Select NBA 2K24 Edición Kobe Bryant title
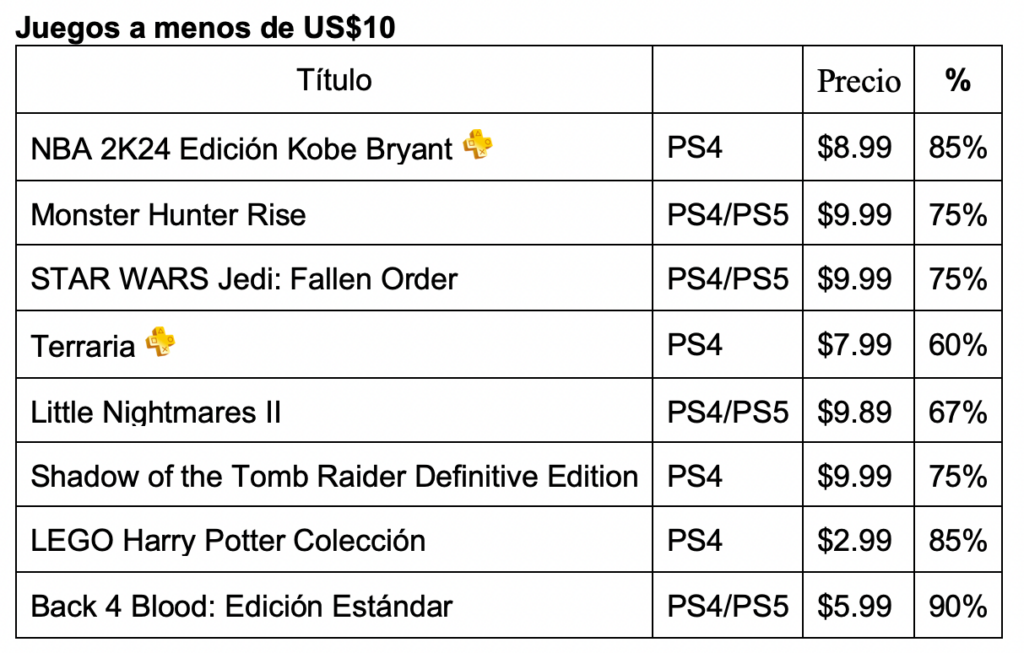The image size is (1024, 653). 242,149
